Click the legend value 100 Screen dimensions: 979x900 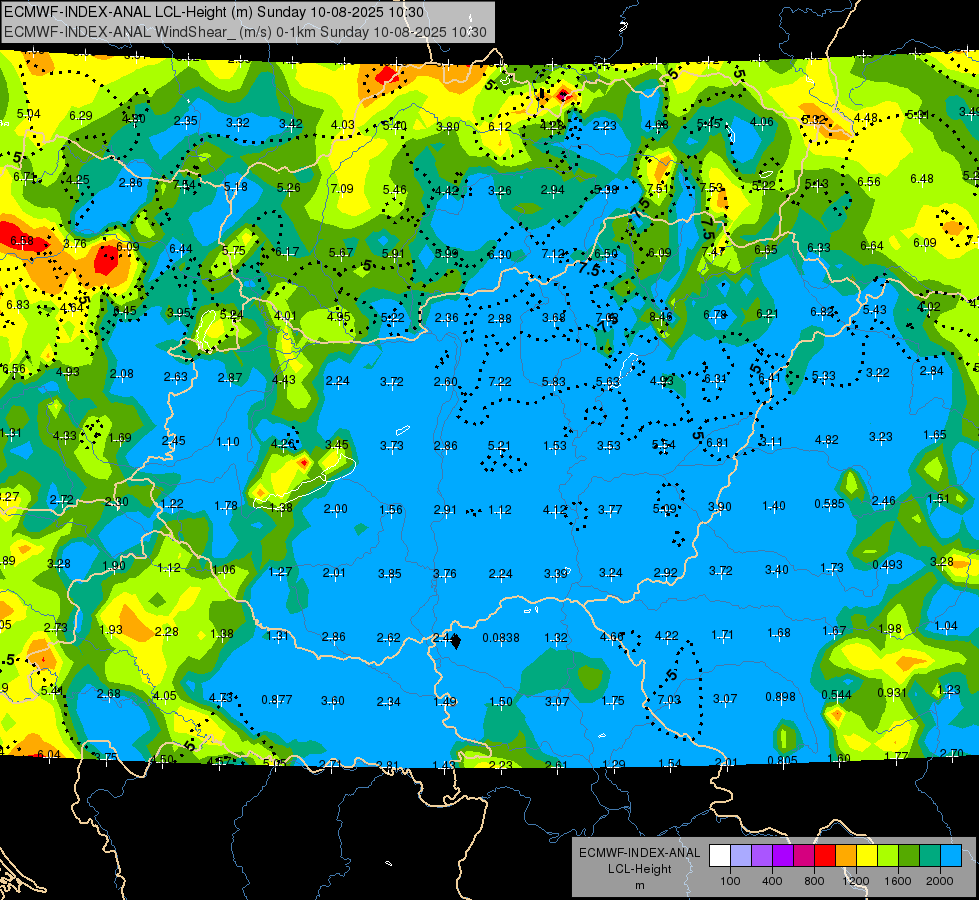point(731,881)
